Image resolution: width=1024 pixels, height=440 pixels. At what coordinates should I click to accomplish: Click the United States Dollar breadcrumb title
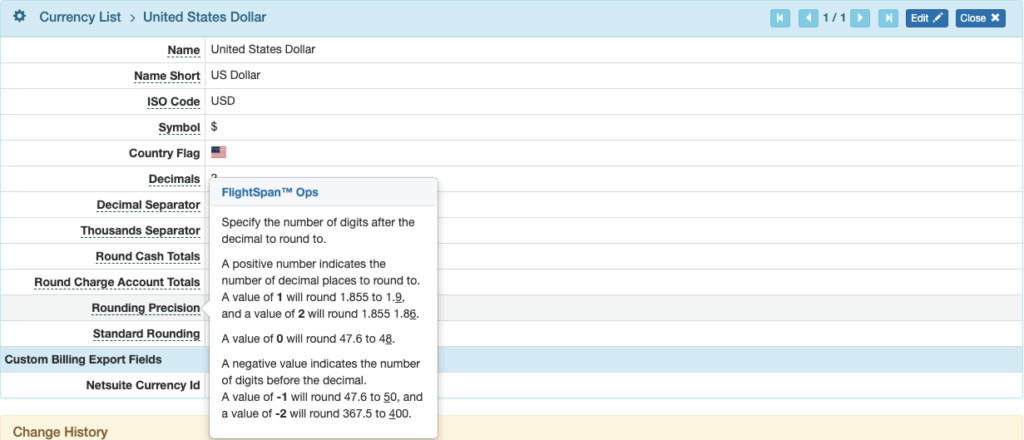click(205, 18)
